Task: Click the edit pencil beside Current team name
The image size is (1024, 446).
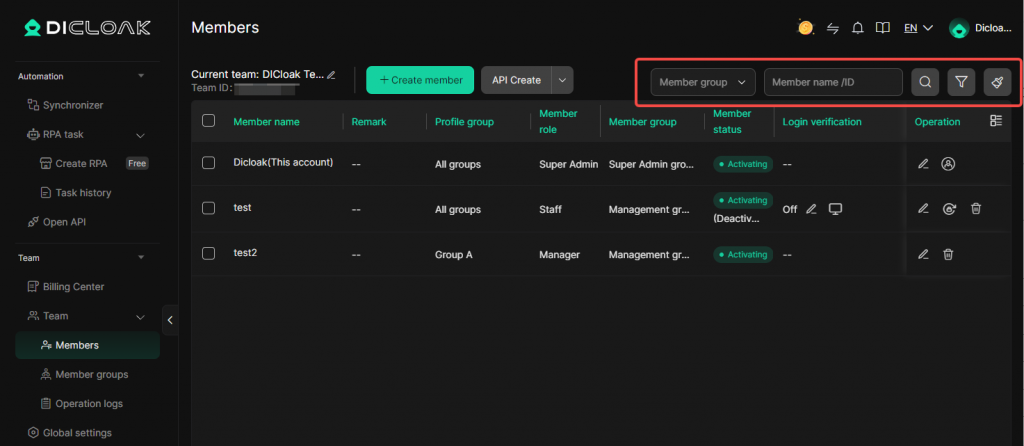Action: tap(331, 75)
